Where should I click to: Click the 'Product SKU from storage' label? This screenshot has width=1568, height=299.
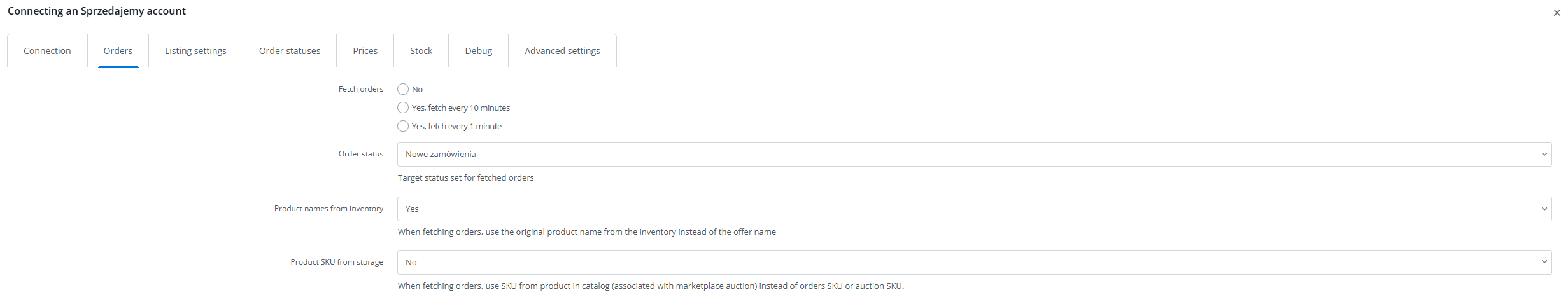[337, 262]
